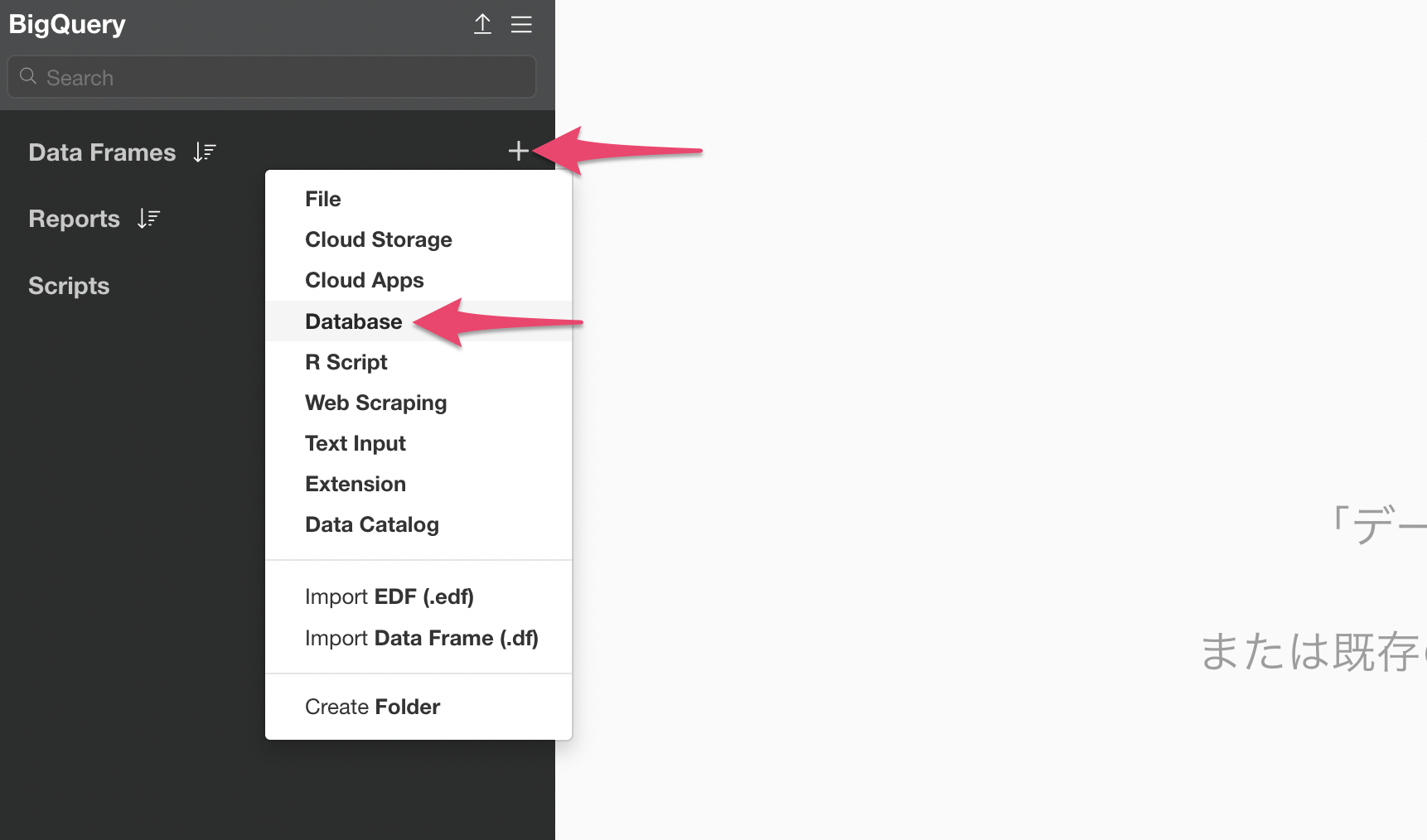Open Data Catalog menu entry
Image resolution: width=1427 pixels, height=840 pixels.
pyautogui.click(x=372, y=524)
